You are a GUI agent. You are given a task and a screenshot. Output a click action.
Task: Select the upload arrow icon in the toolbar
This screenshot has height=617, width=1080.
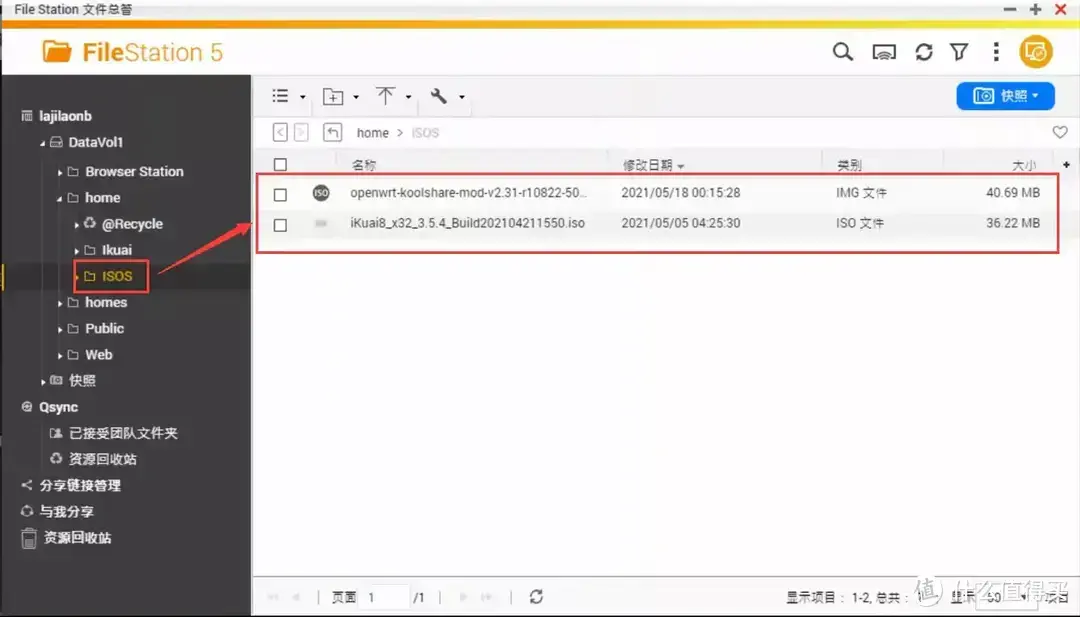(x=386, y=96)
